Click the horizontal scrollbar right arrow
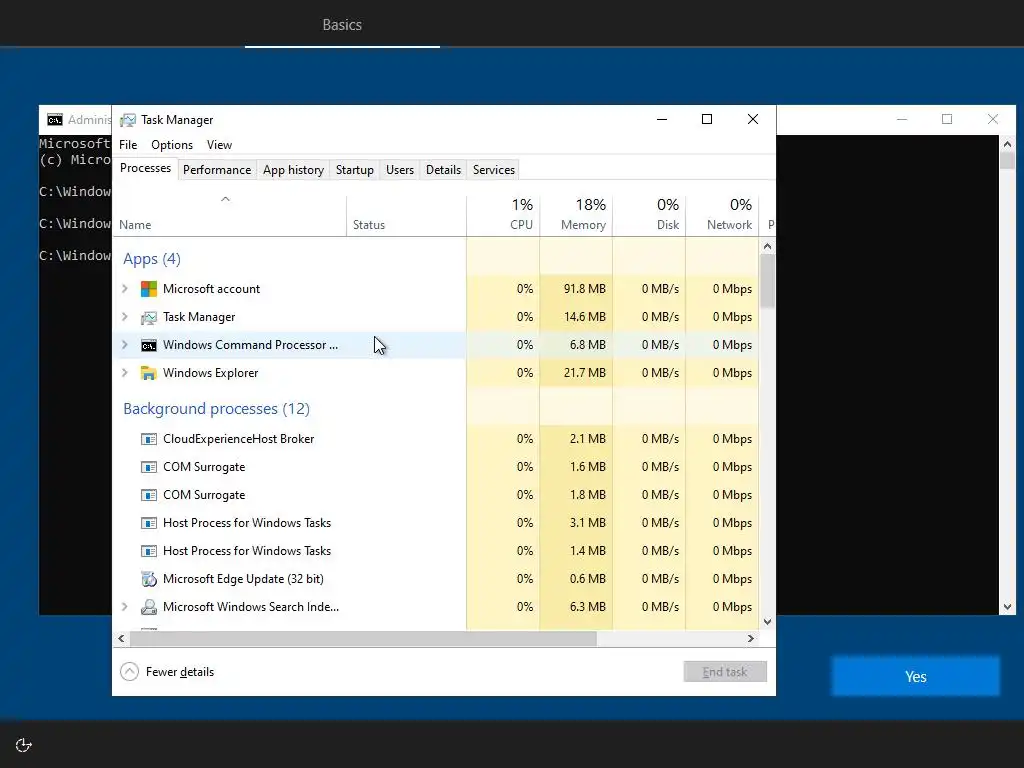1024x768 pixels. (750, 639)
